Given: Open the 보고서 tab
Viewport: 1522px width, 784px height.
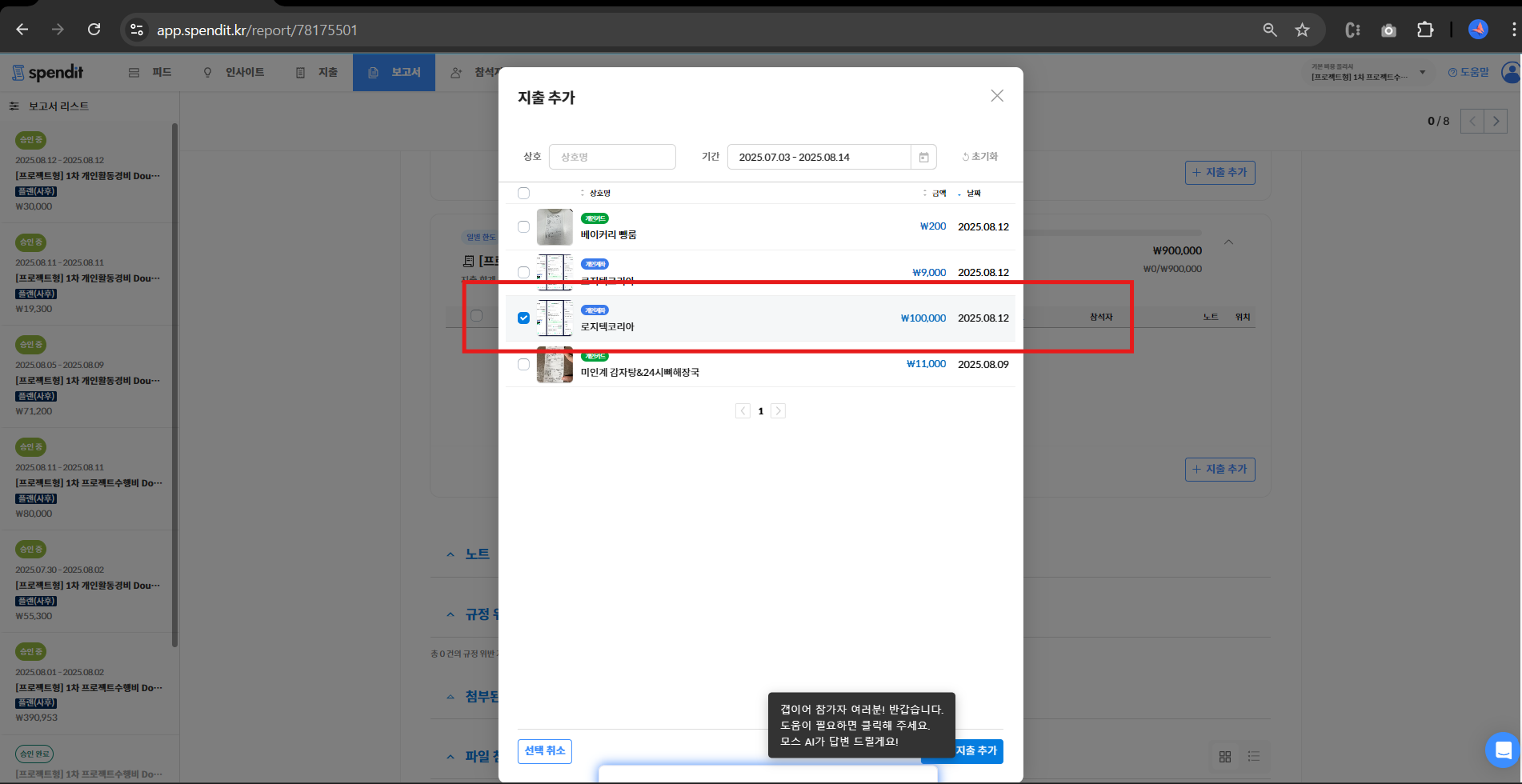Looking at the screenshot, I should point(394,72).
